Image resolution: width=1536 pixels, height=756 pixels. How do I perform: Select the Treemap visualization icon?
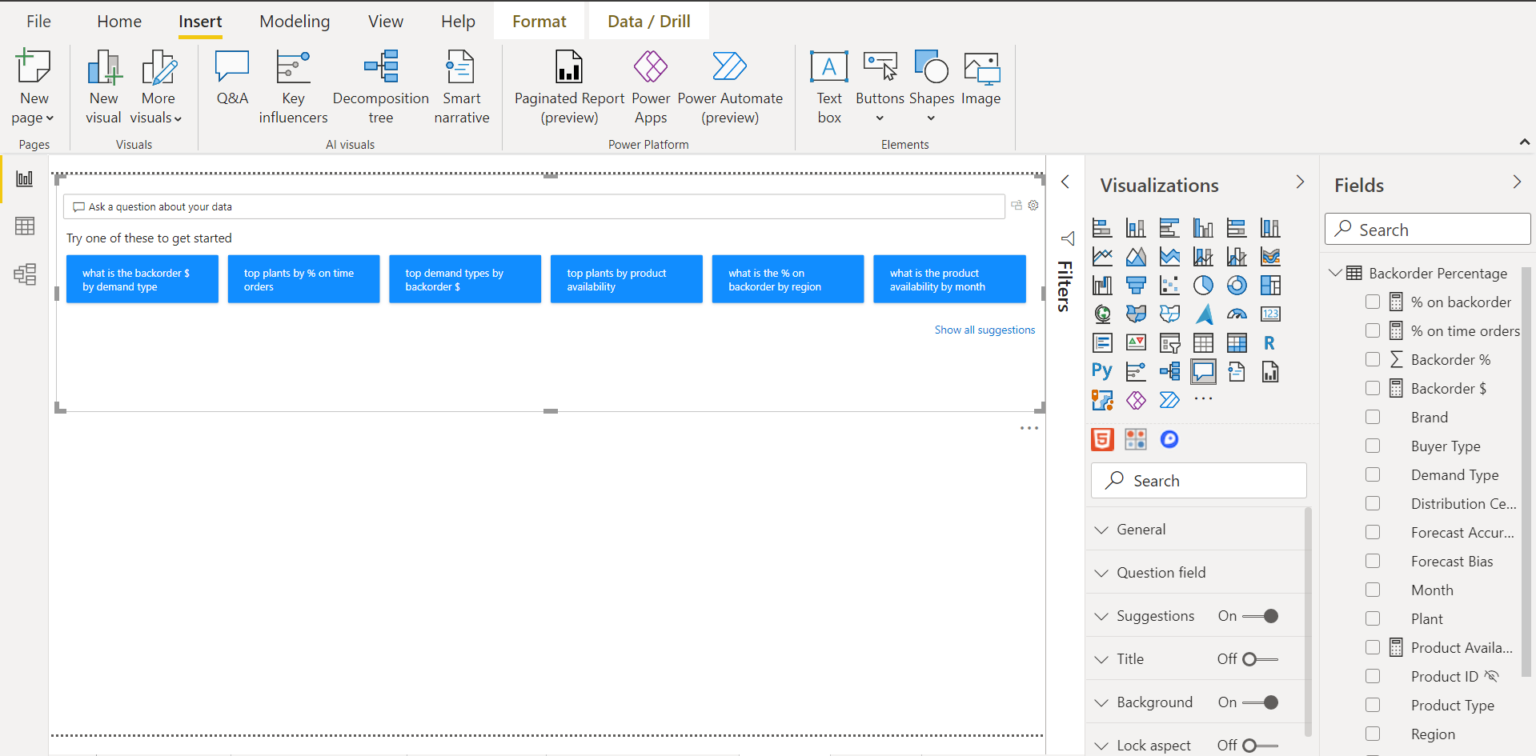(x=1270, y=285)
